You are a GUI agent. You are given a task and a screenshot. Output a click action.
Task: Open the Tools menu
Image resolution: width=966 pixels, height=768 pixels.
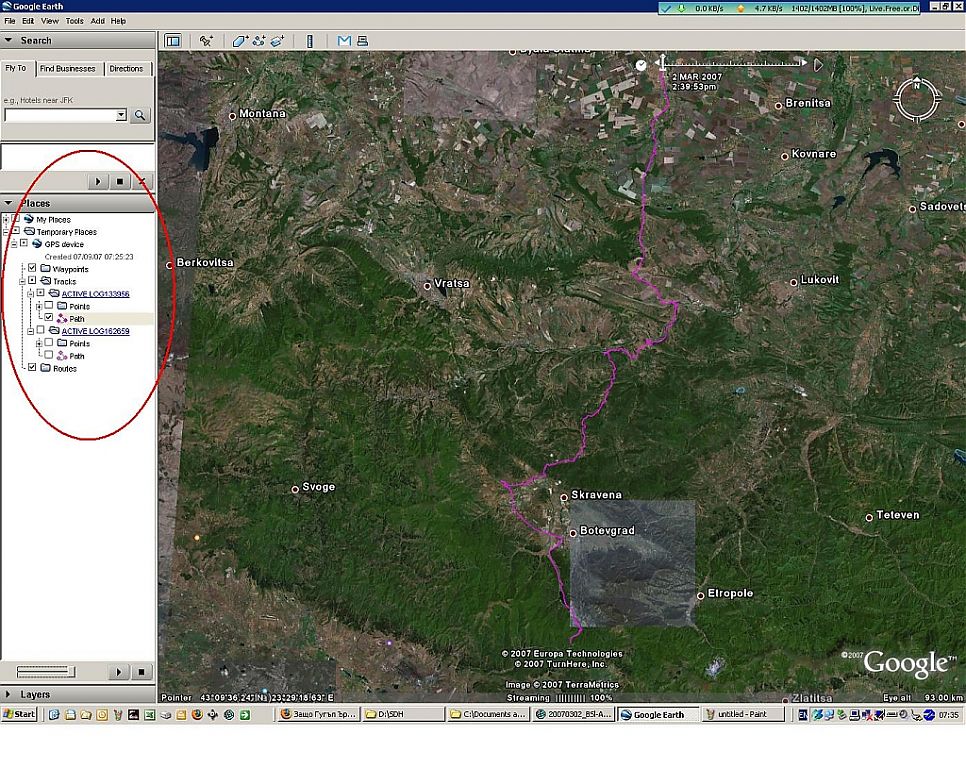(x=75, y=21)
